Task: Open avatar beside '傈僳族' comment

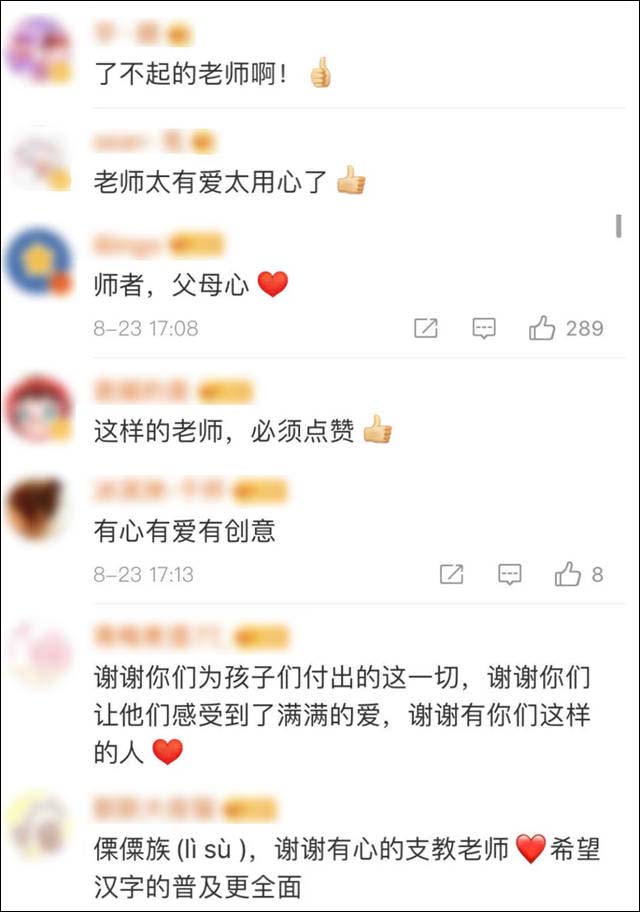Action: coord(38,825)
